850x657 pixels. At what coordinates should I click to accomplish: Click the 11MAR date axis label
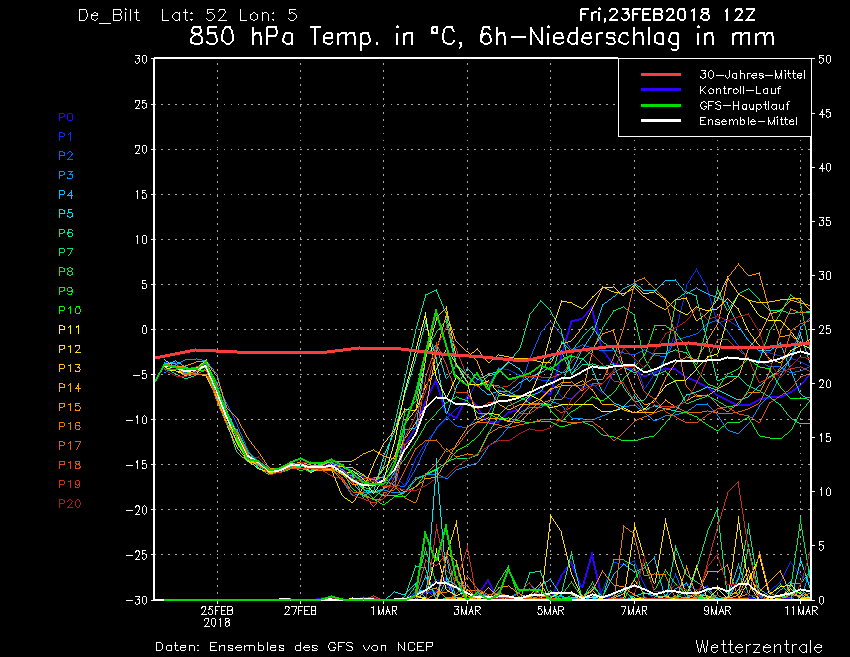[x=801, y=611]
